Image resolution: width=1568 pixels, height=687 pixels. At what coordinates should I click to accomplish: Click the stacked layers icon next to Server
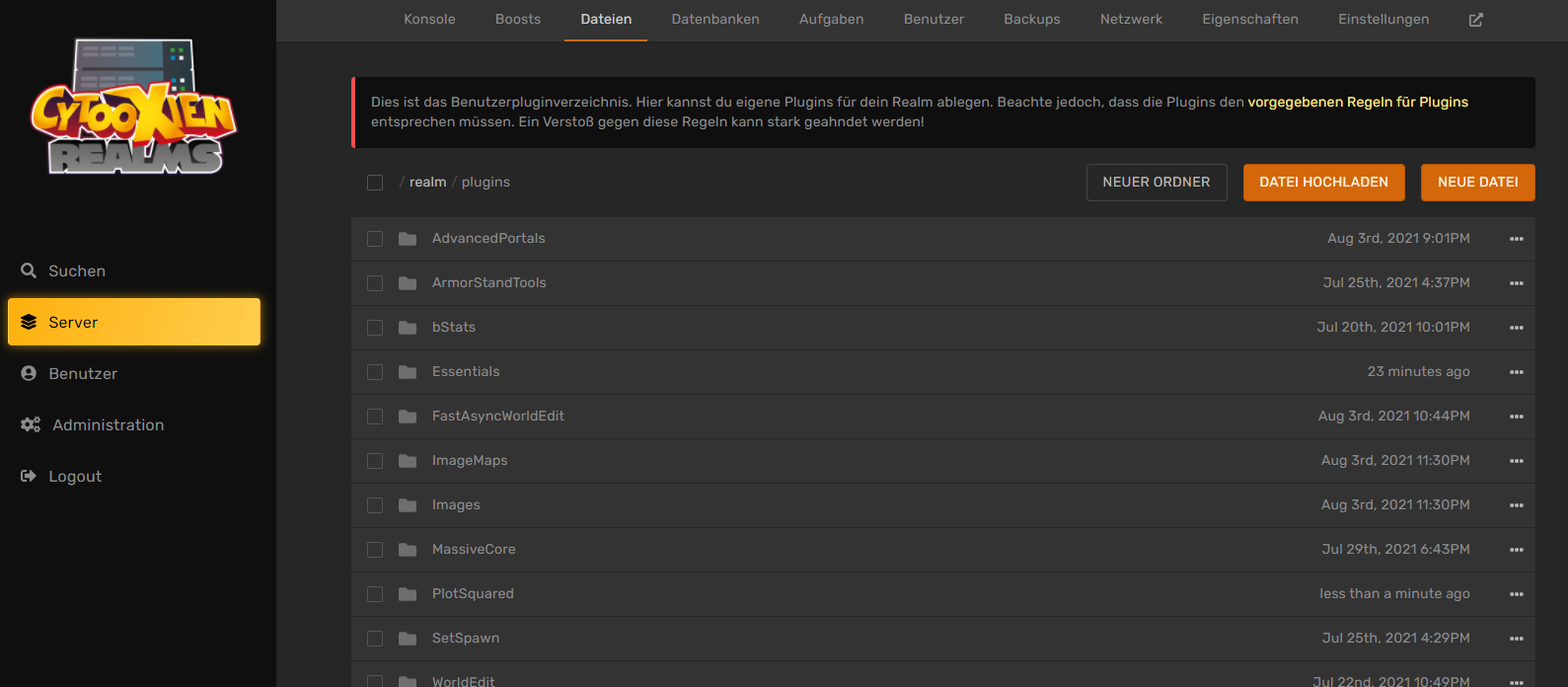[29, 322]
